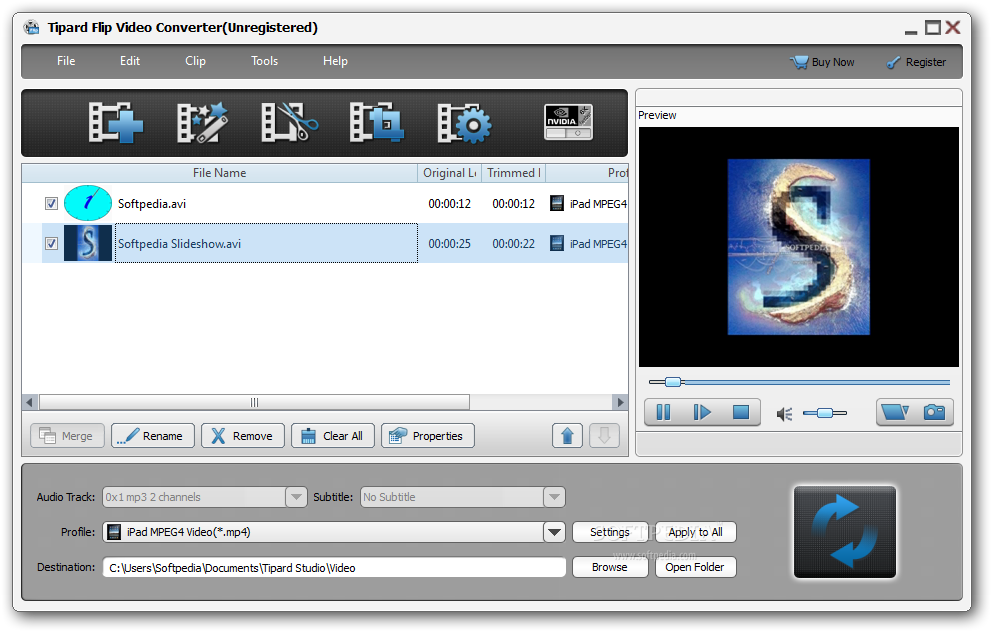
Task: Open the Properties button
Action: click(x=428, y=435)
